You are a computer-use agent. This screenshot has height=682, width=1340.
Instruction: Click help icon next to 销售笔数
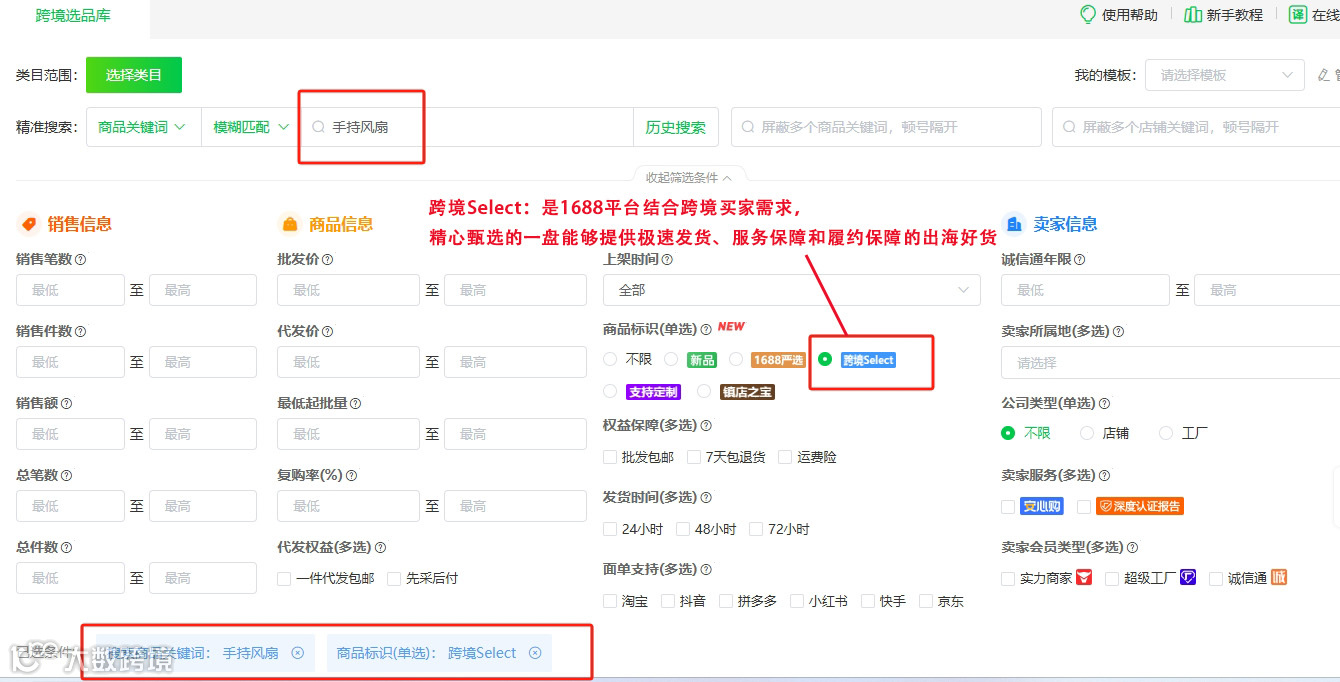point(81,260)
